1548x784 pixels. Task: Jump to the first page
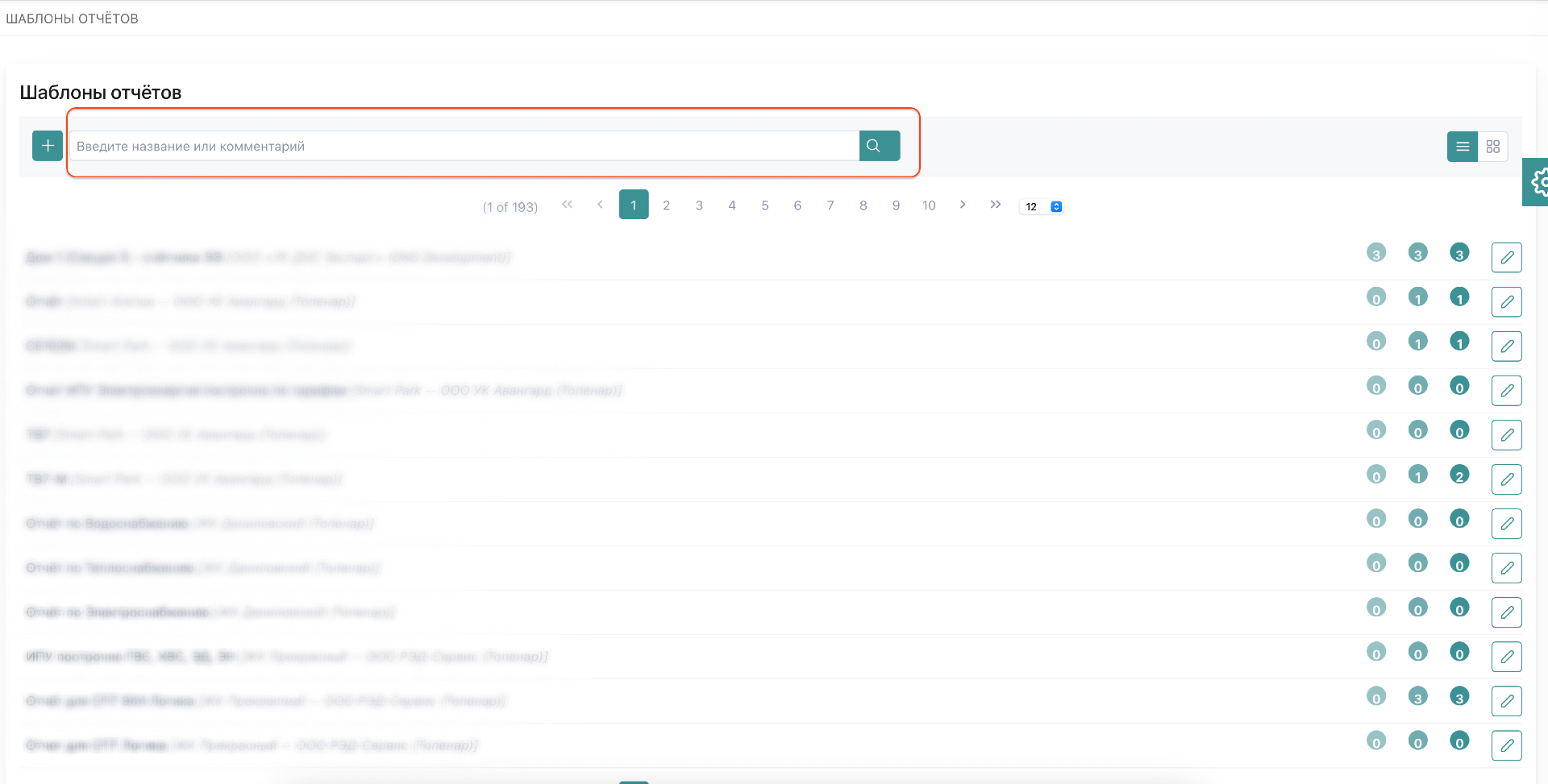(567, 205)
